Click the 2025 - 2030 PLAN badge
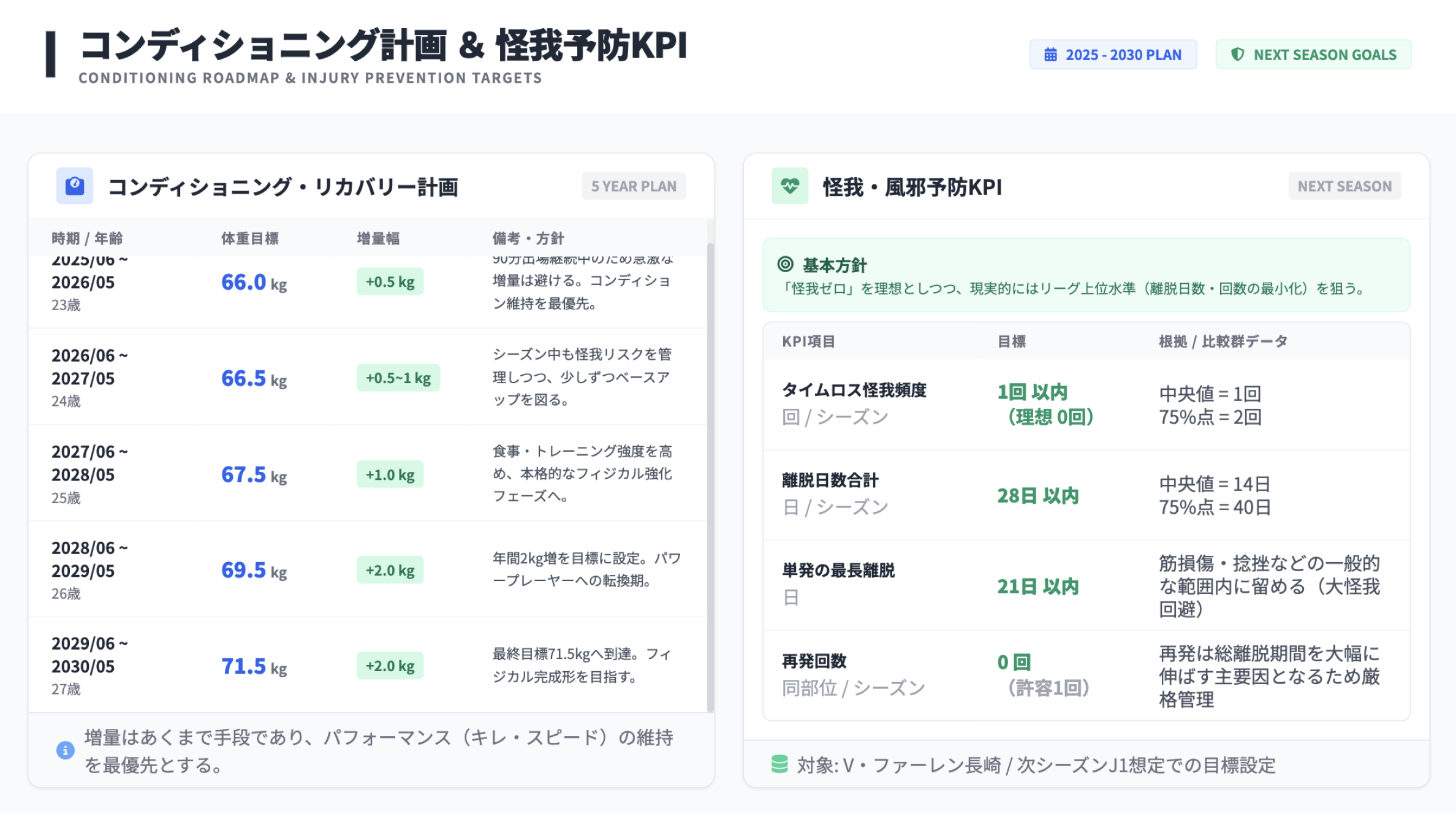The height and width of the screenshot is (814, 1456). (1113, 55)
